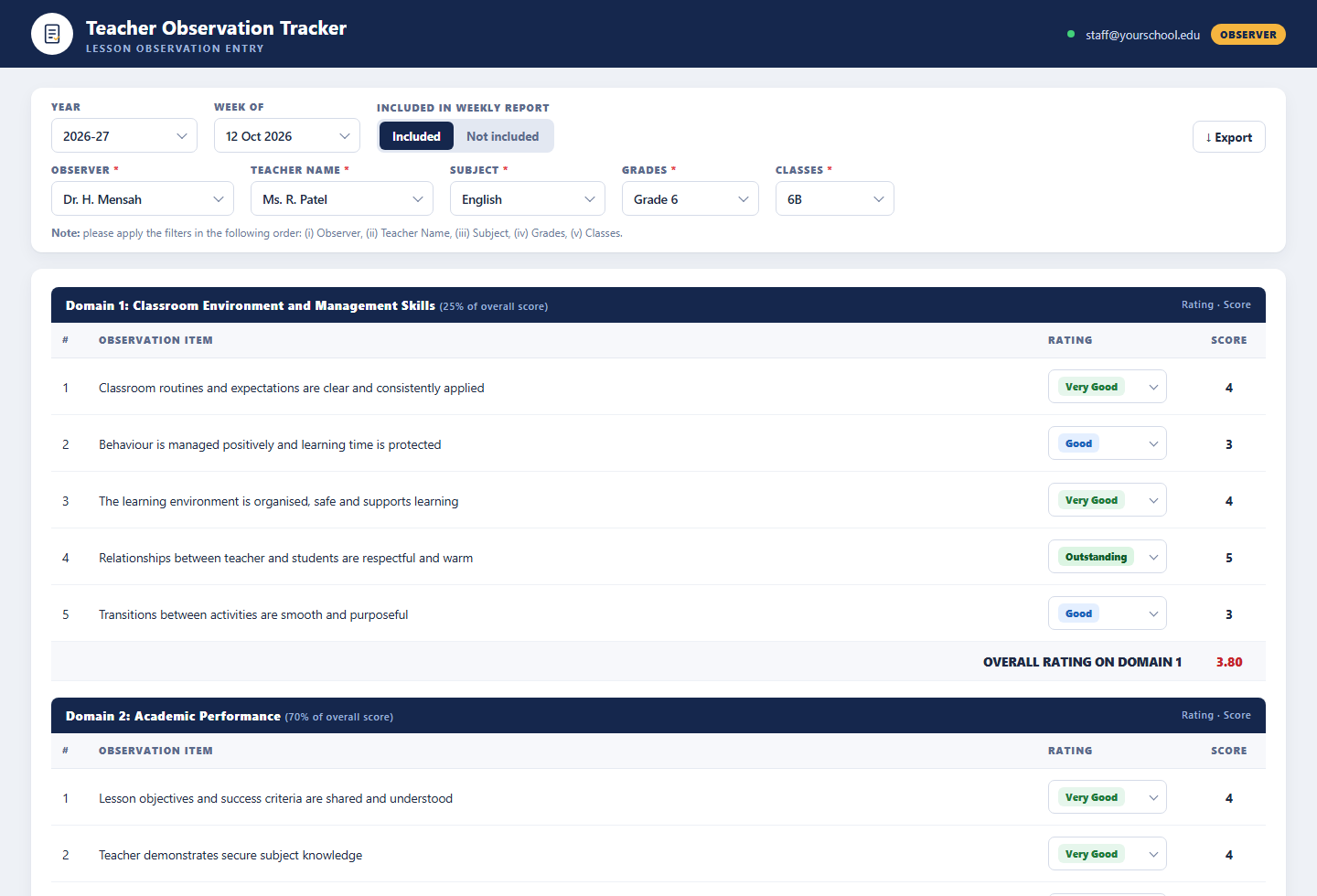
Task: Click the filter order note text
Action: [x=337, y=233]
